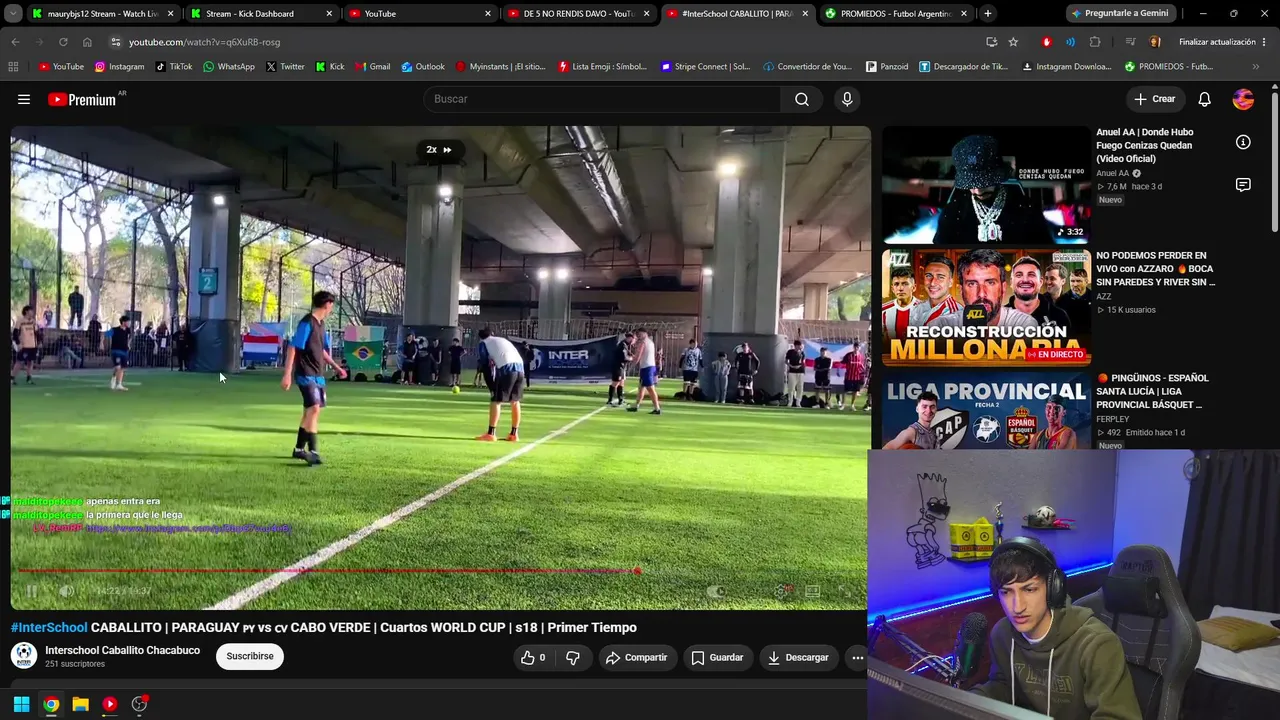Bookmark this page with the star icon
The image size is (1280, 720).
coord(1013,42)
